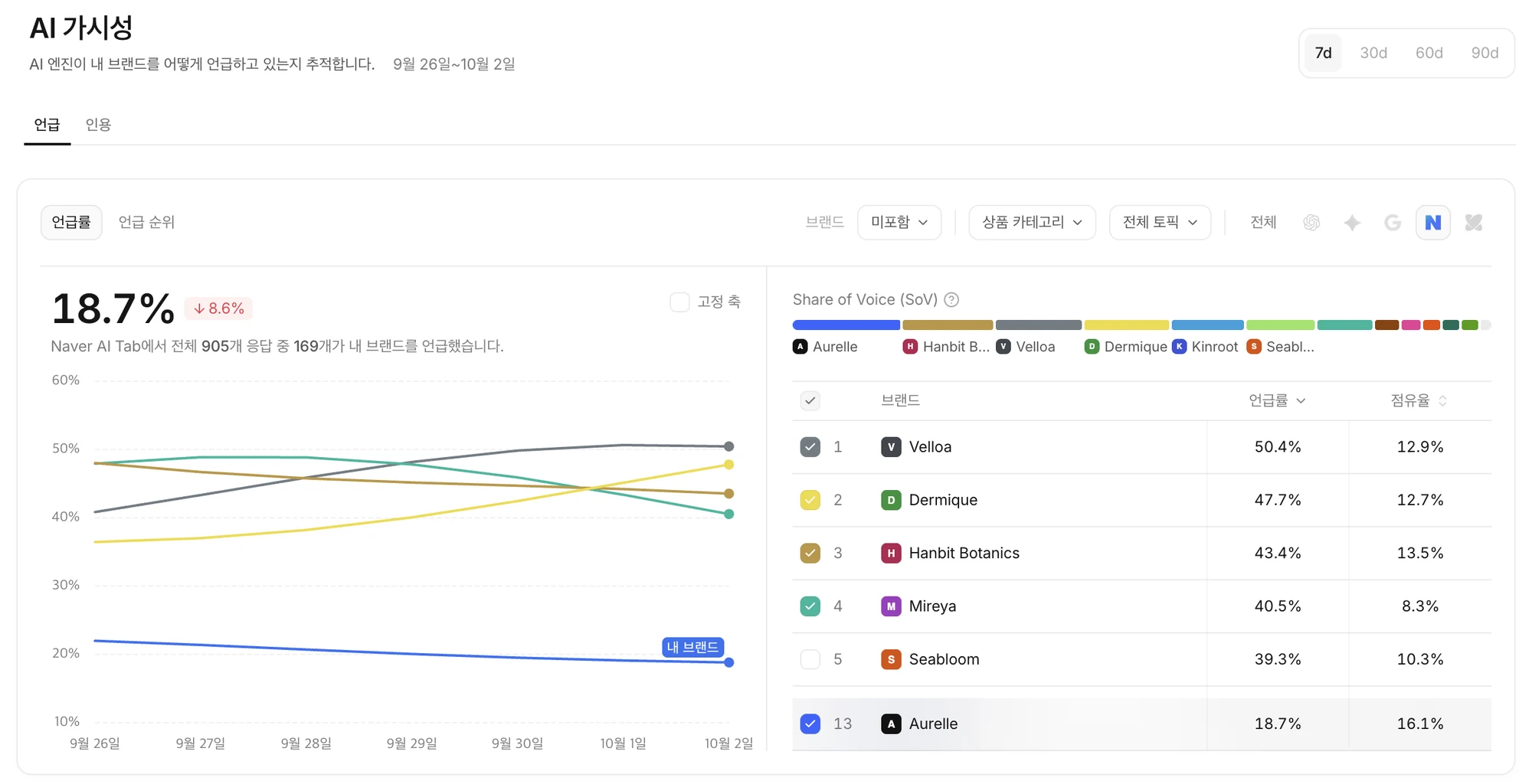Select the 90d time range
1532x784 pixels.
1485,53
